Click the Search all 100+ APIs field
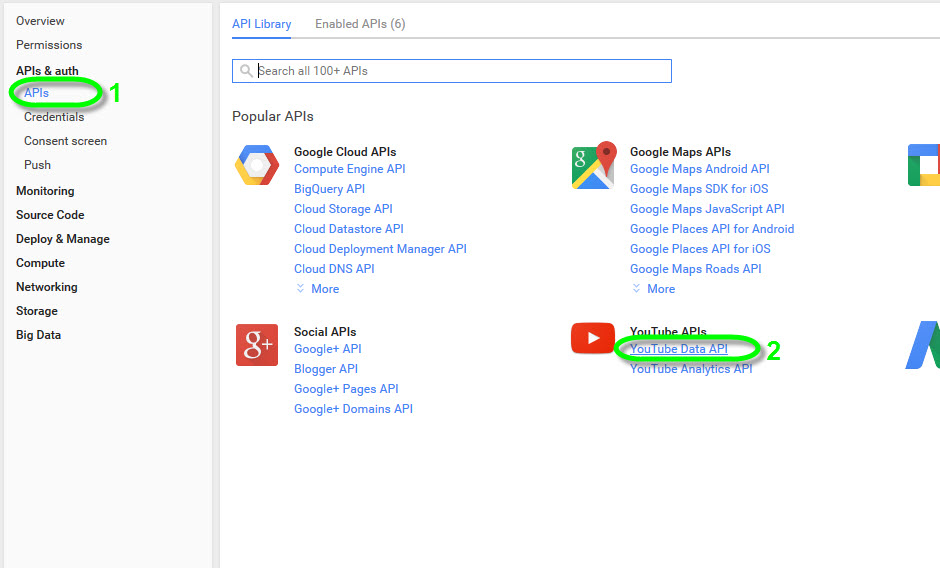 point(460,71)
